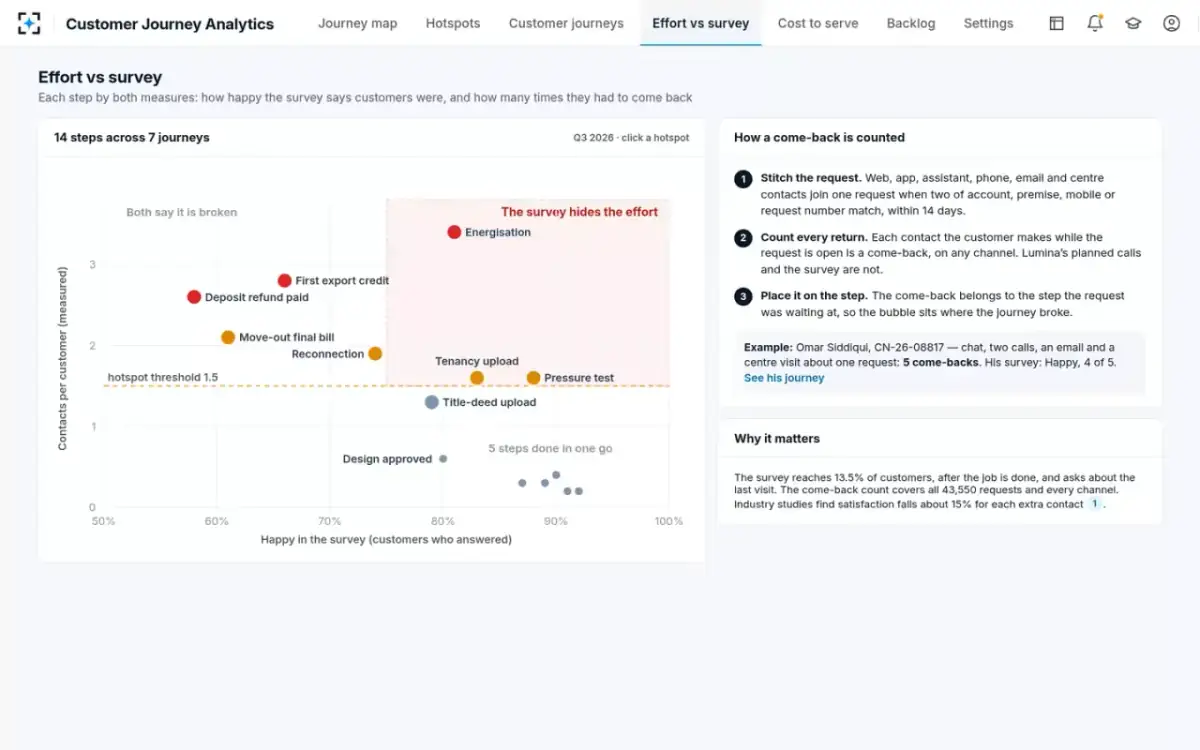
Task: Click the Contacts per customer axis title
Action: pos(63,358)
